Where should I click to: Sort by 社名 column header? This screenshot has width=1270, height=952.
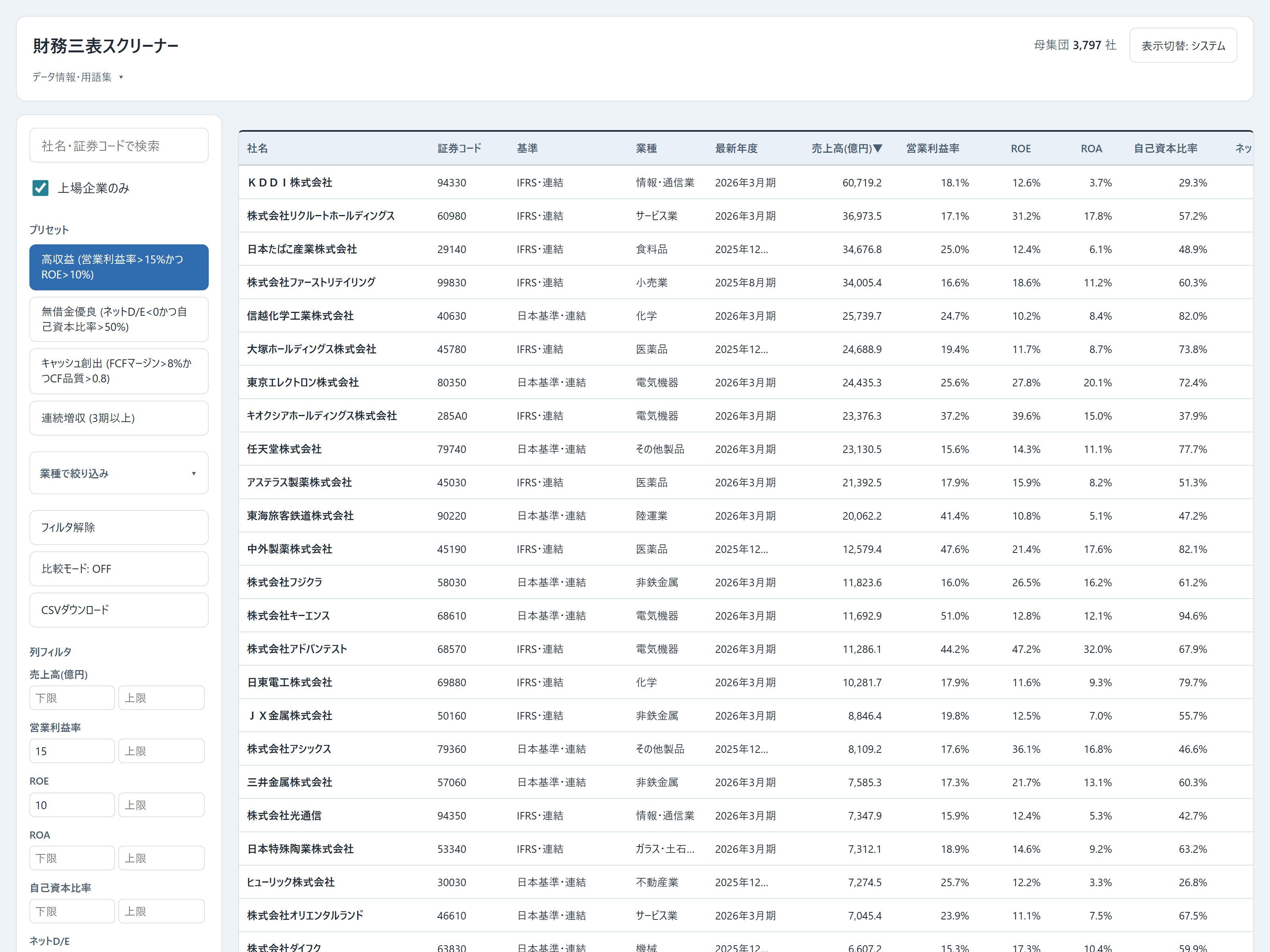257,149
